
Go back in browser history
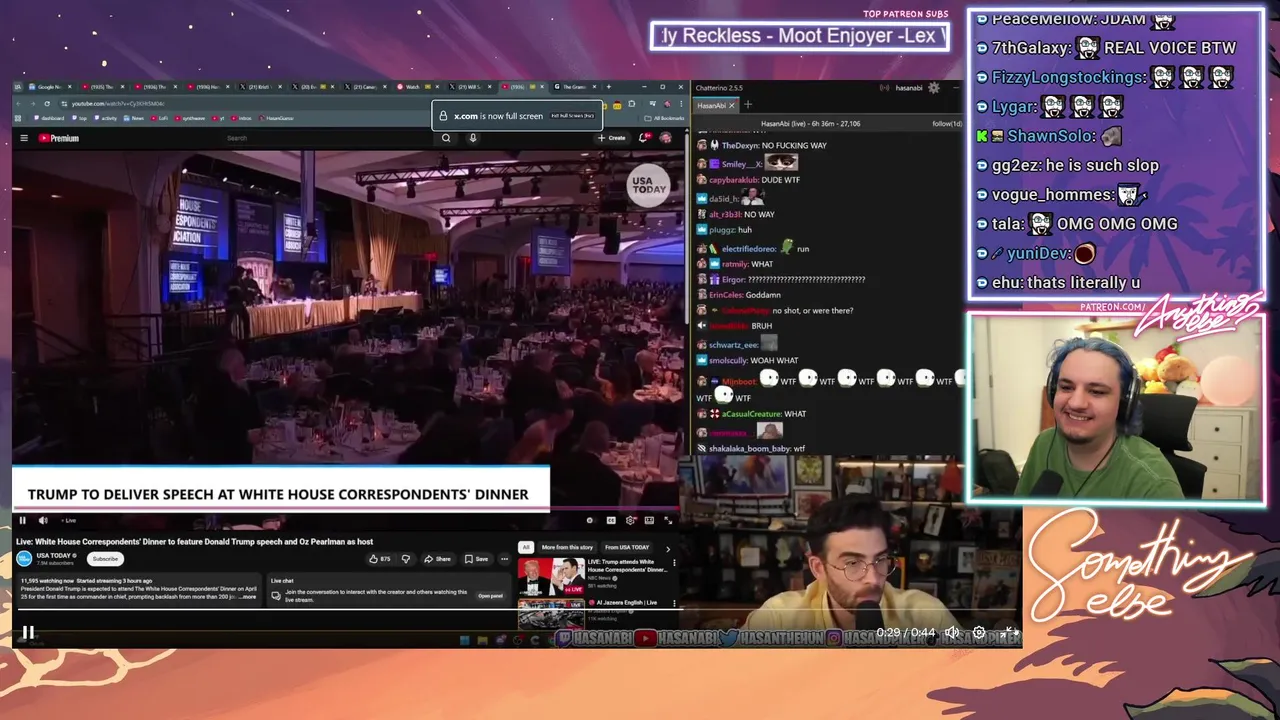pos(18,104)
